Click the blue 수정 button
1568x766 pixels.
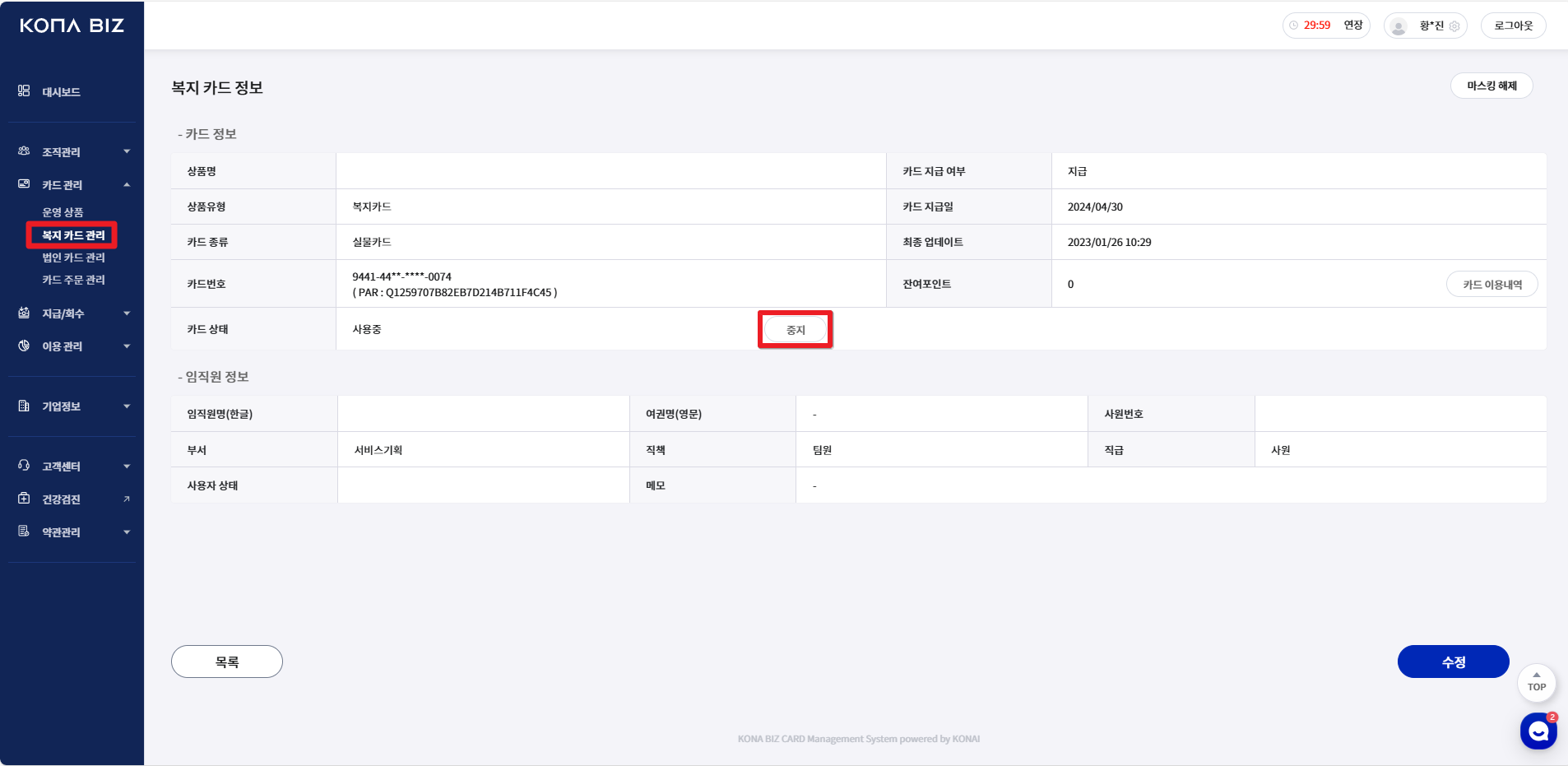[x=1453, y=662]
